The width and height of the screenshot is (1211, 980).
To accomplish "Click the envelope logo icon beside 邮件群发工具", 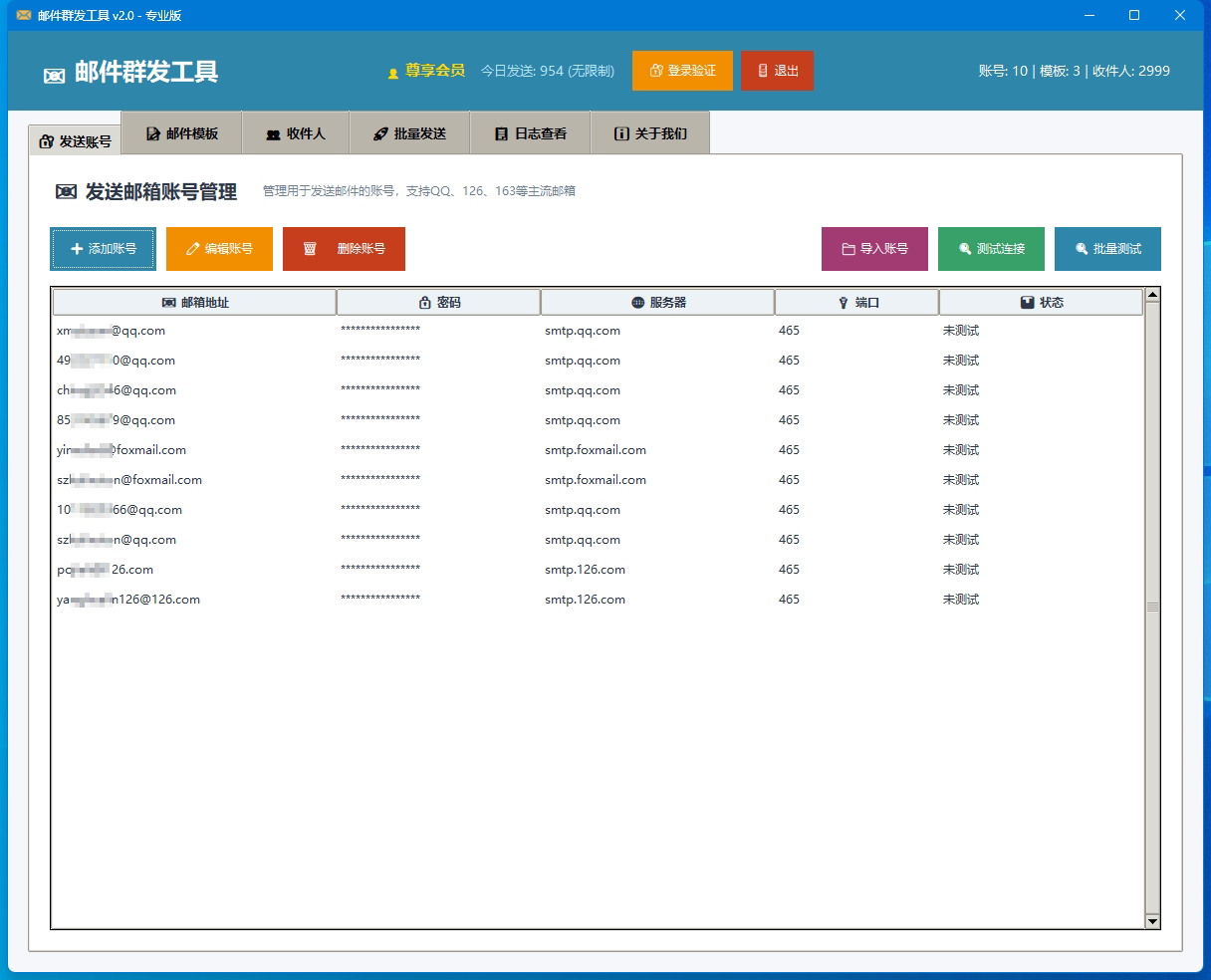I will [x=55, y=76].
